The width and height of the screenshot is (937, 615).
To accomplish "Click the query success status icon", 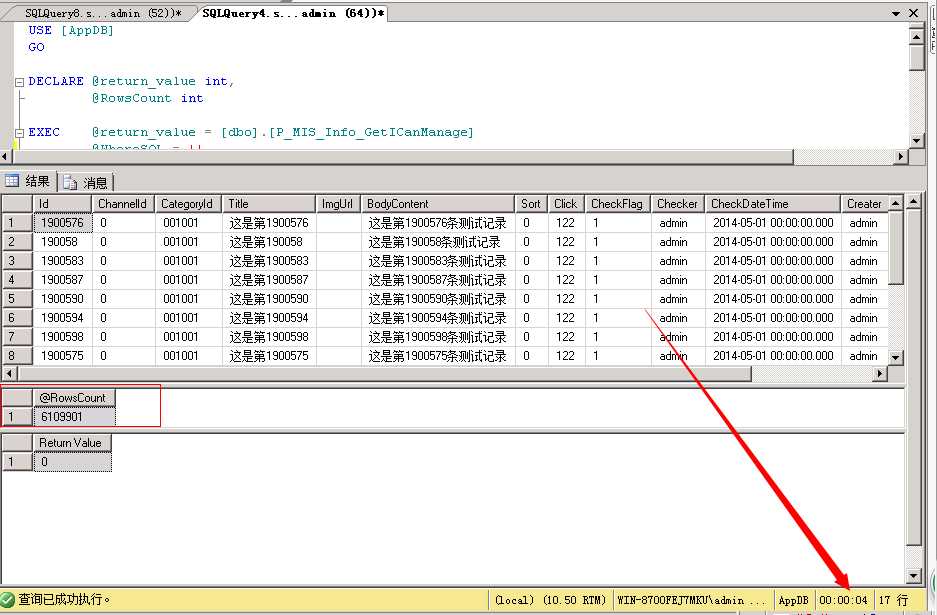I will [x=8, y=599].
